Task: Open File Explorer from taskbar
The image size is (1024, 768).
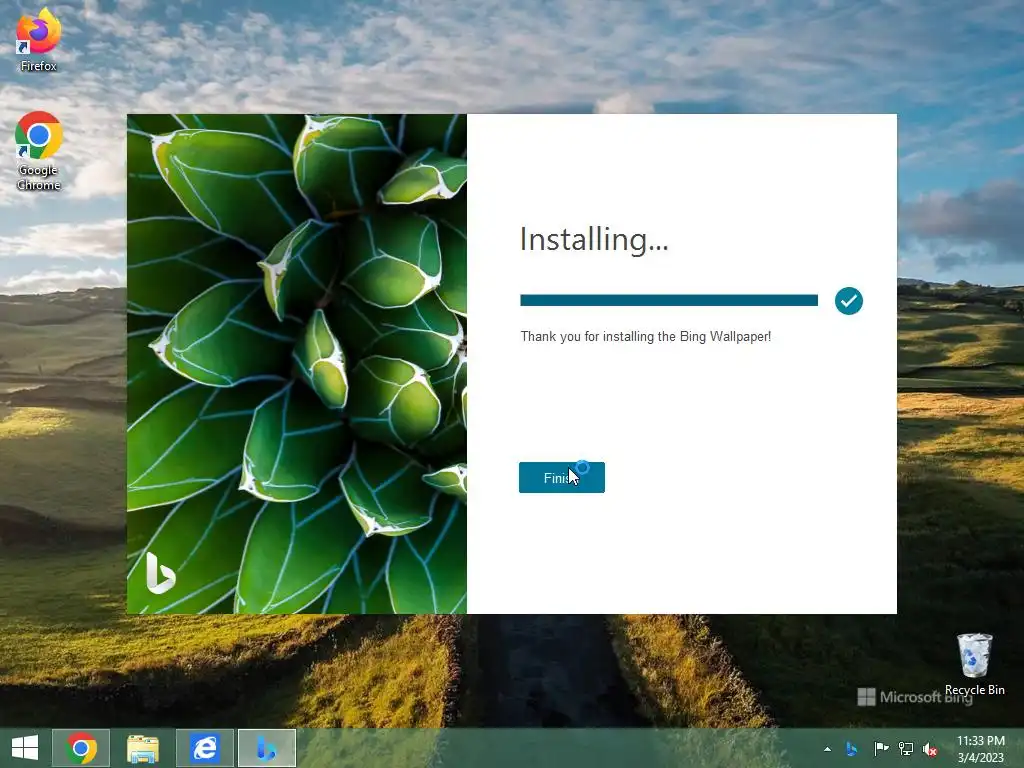Action: tap(143, 748)
